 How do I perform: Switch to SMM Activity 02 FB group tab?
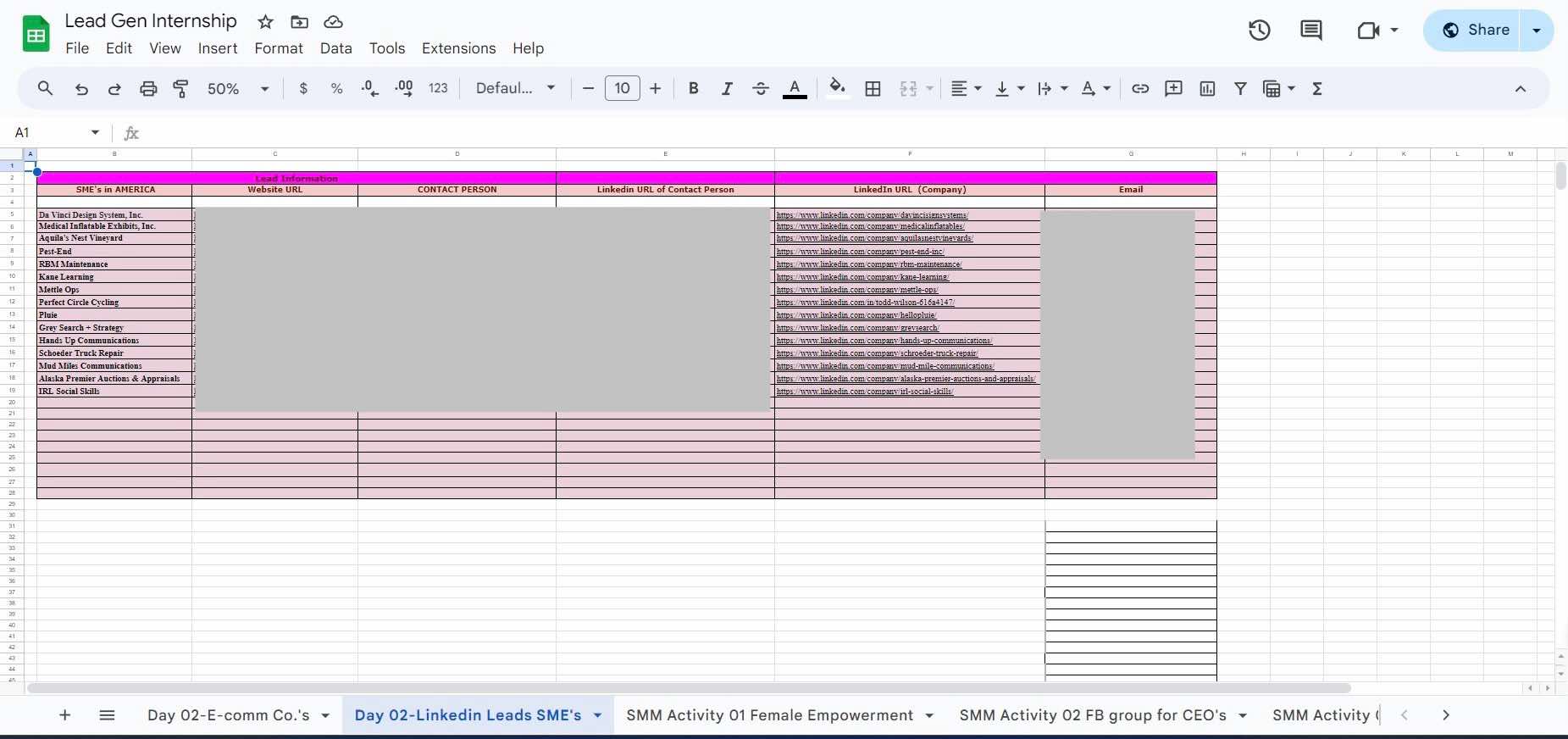click(x=1093, y=715)
